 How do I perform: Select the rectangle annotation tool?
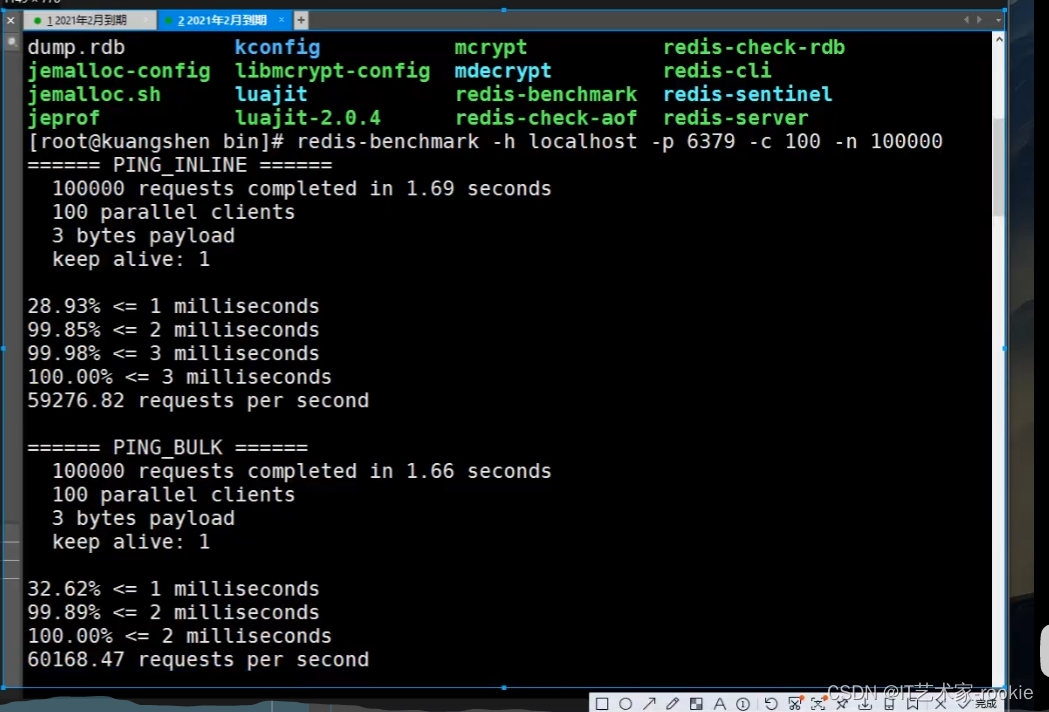coord(602,703)
